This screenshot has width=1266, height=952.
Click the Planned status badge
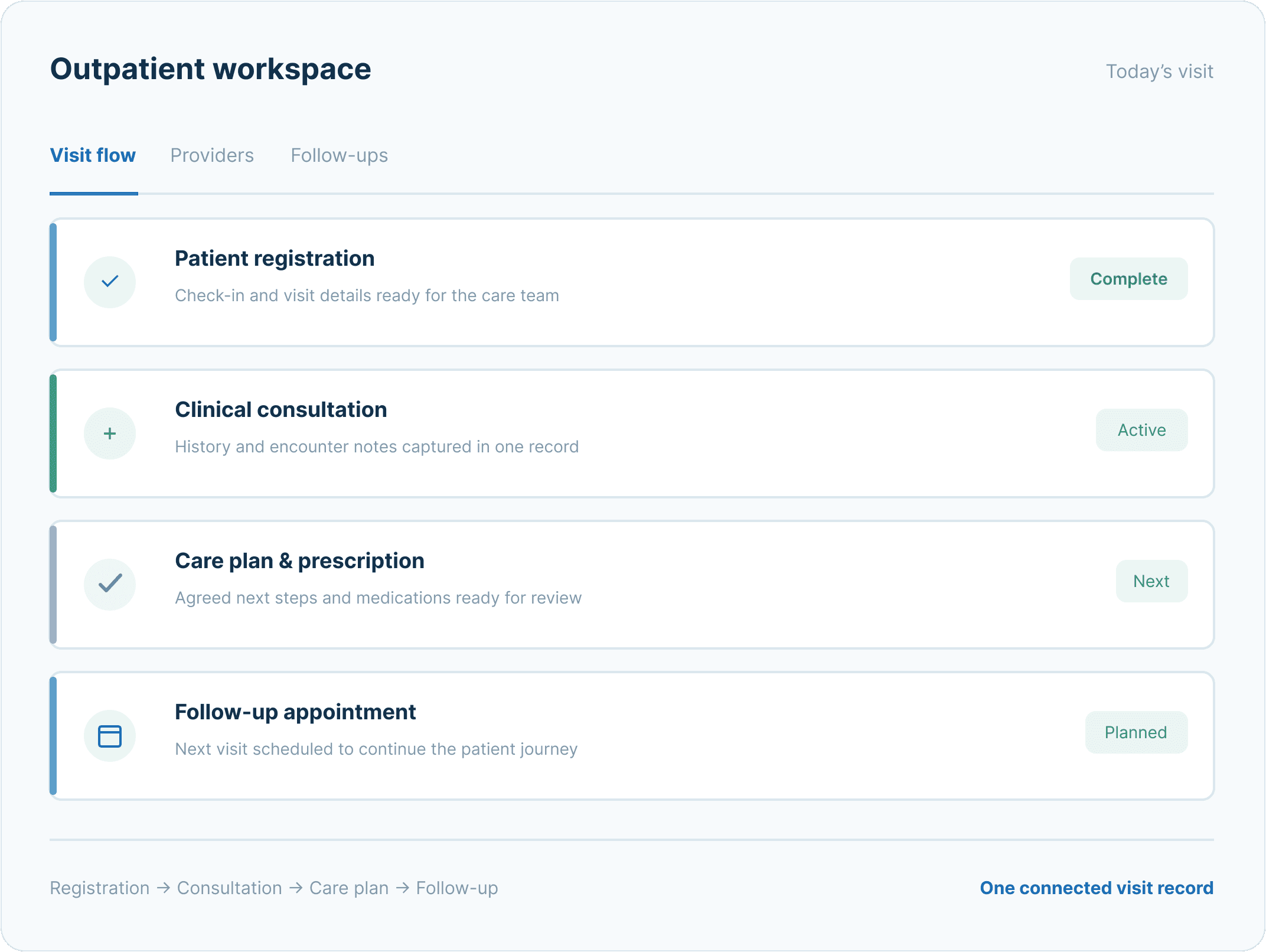[1136, 732]
